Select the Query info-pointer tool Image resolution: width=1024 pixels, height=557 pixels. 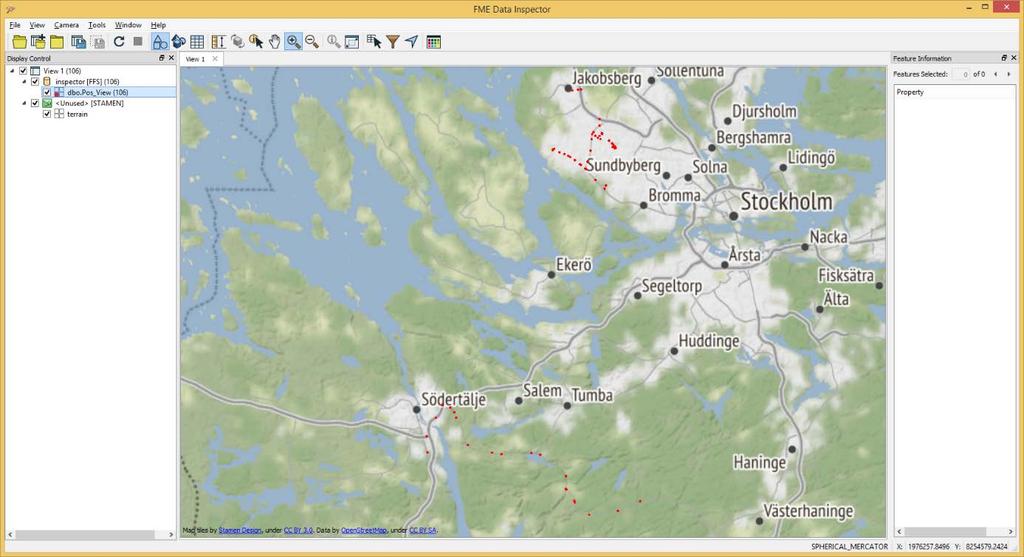256,42
